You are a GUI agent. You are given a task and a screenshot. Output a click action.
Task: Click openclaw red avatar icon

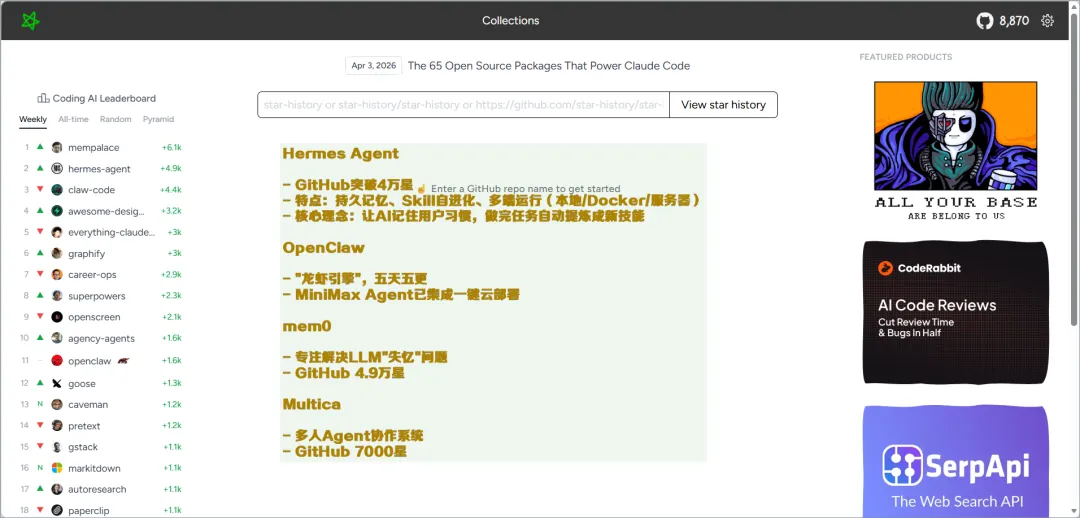pos(57,360)
